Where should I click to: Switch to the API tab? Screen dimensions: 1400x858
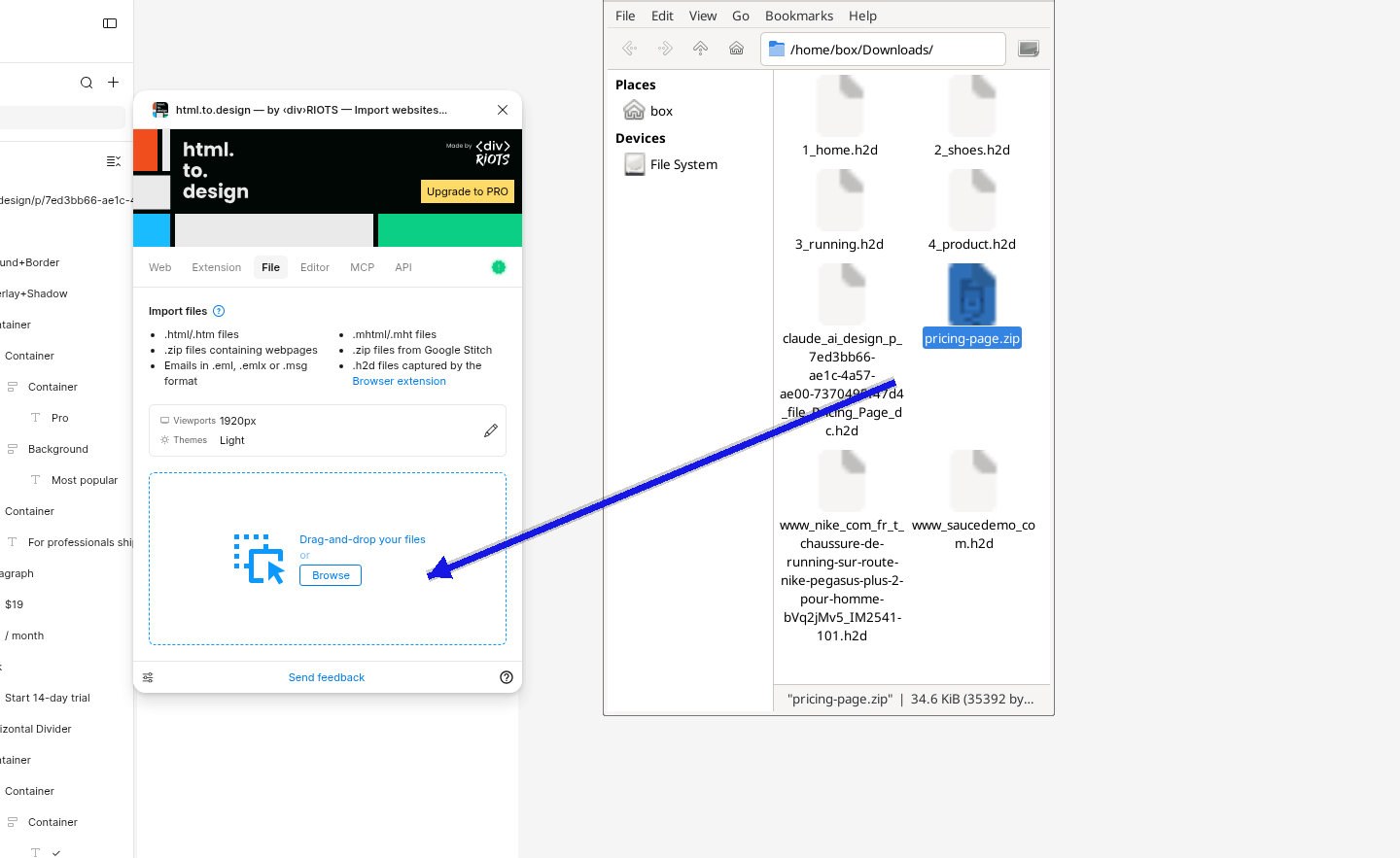click(403, 267)
